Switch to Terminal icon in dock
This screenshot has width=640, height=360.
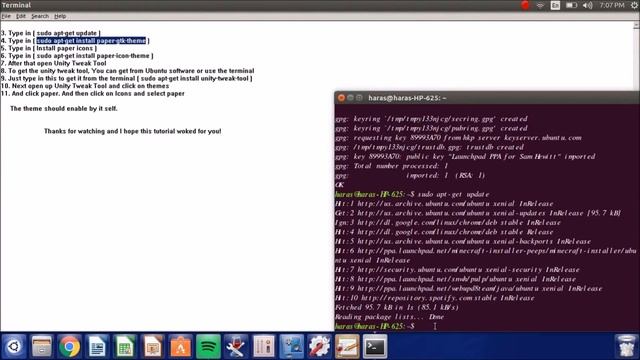[375, 347]
